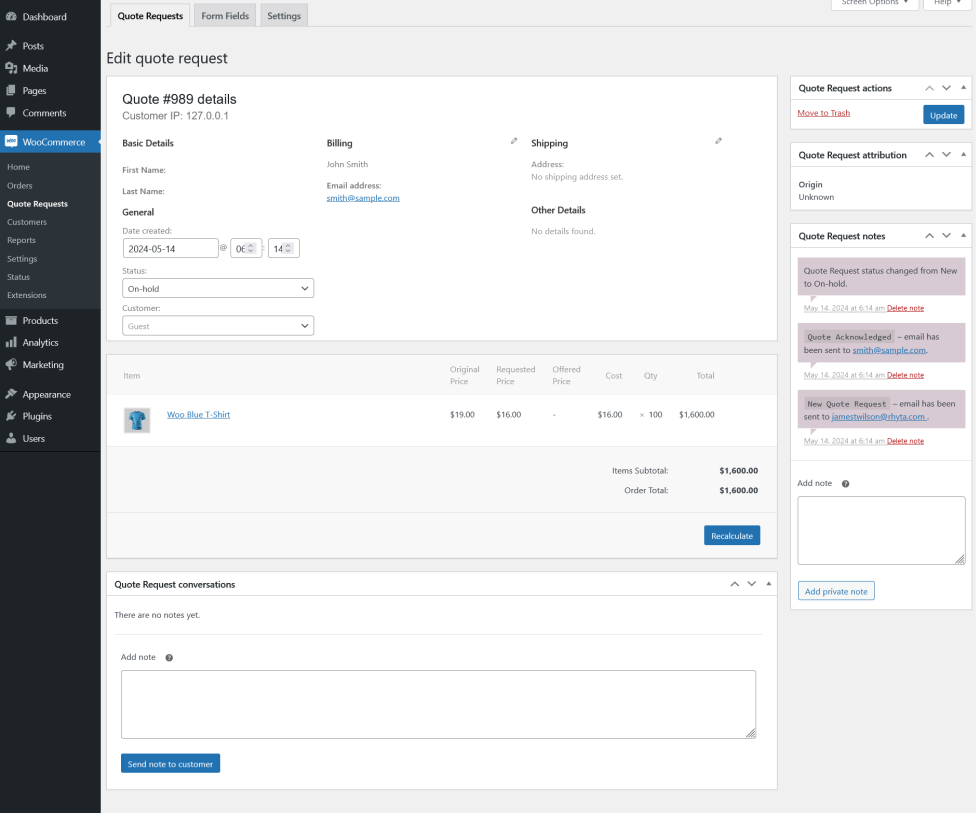
Task: Open the Status dropdown showing On-hold
Action: pos(218,289)
